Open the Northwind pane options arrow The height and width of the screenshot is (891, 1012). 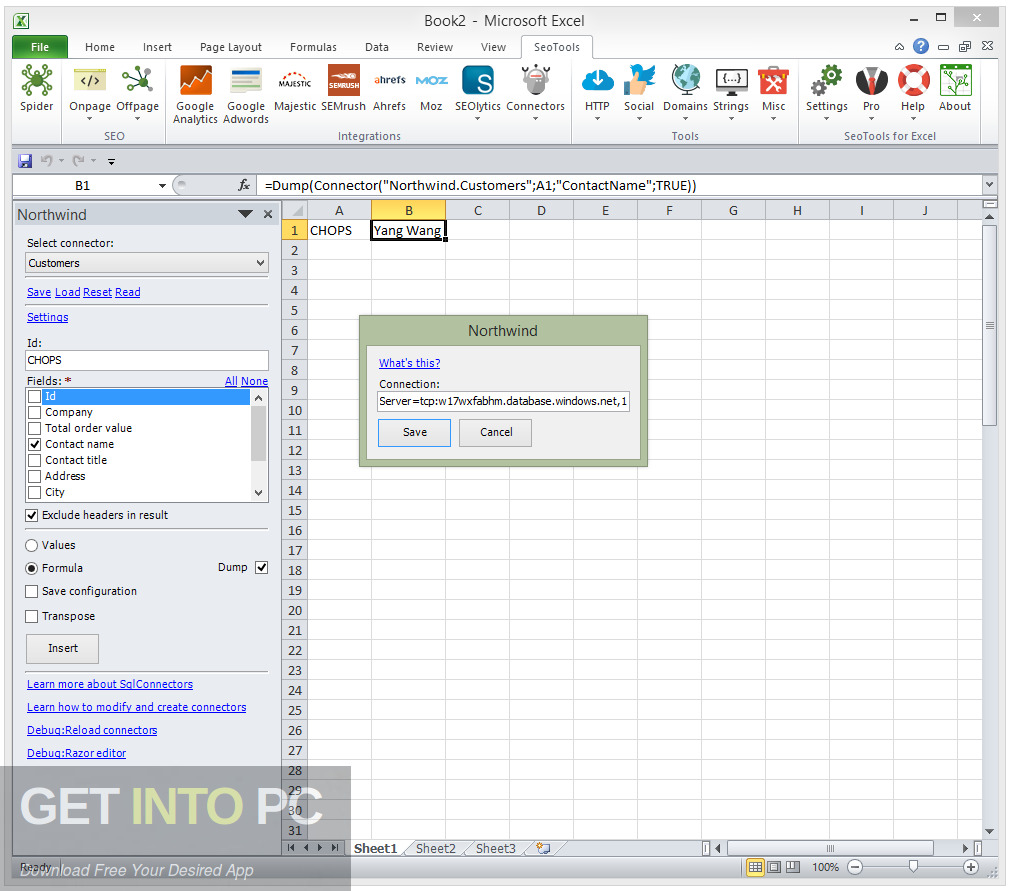tap(245, 214)
